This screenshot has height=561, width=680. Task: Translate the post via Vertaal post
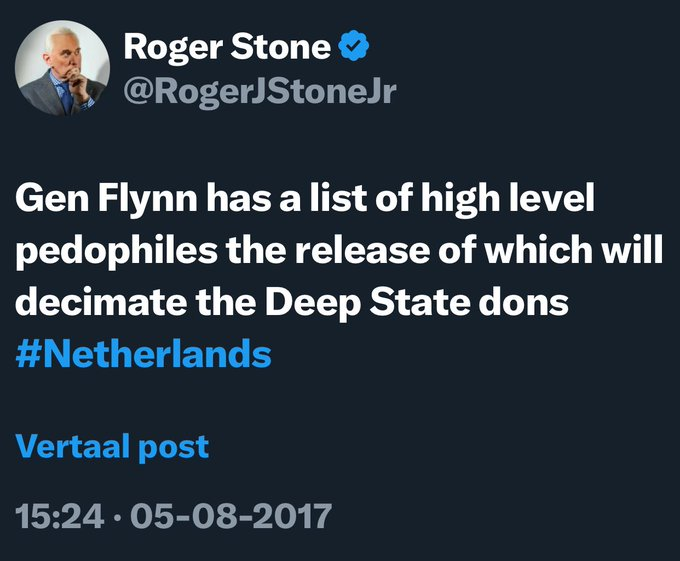(112, 446)
